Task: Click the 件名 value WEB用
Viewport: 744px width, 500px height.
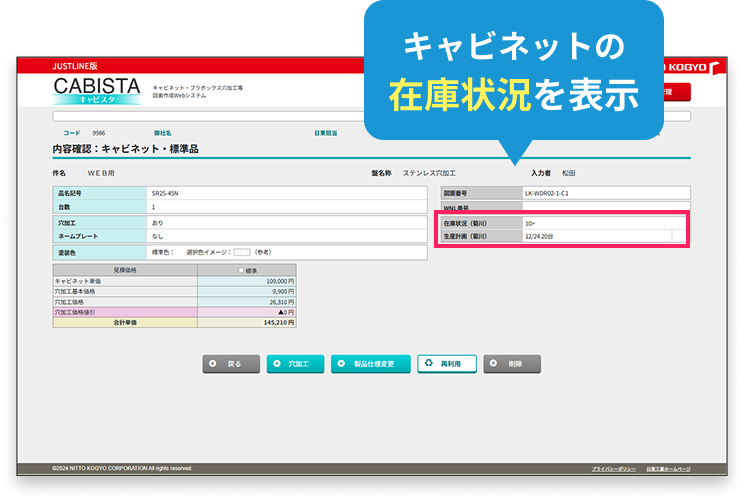Action: pos(101,173)
